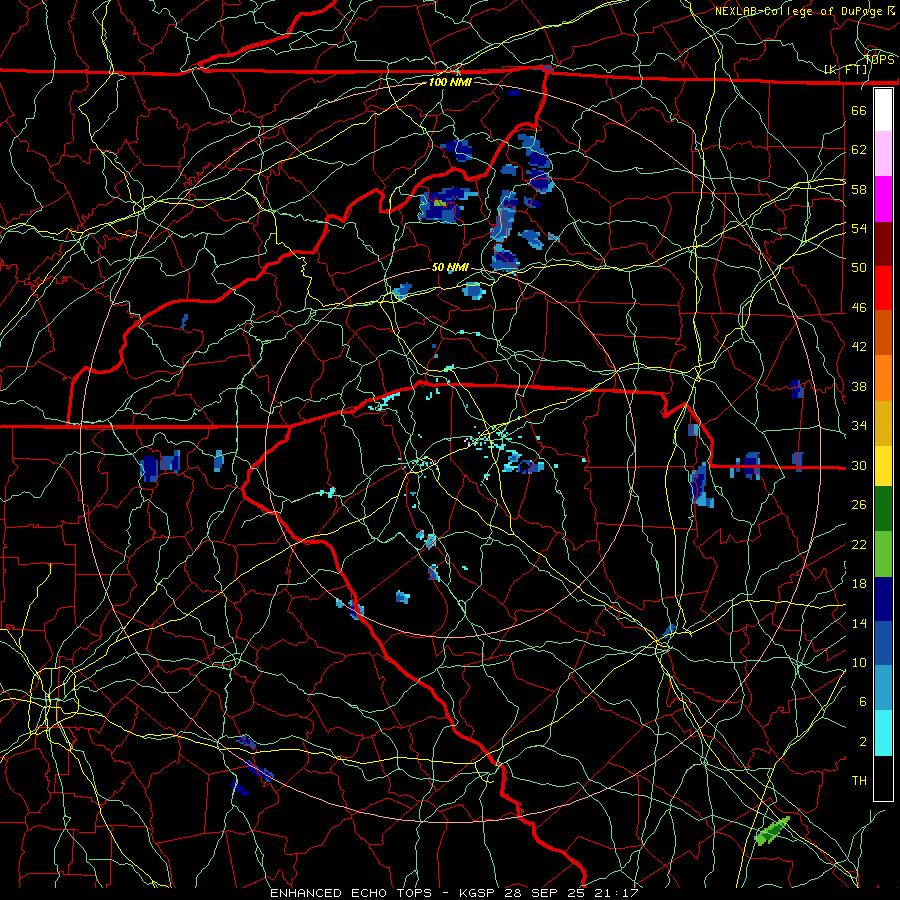The height and width of the screenshot is (900, 900).
Task: Pick the dark green legend swatch
Action: [883, 509]
